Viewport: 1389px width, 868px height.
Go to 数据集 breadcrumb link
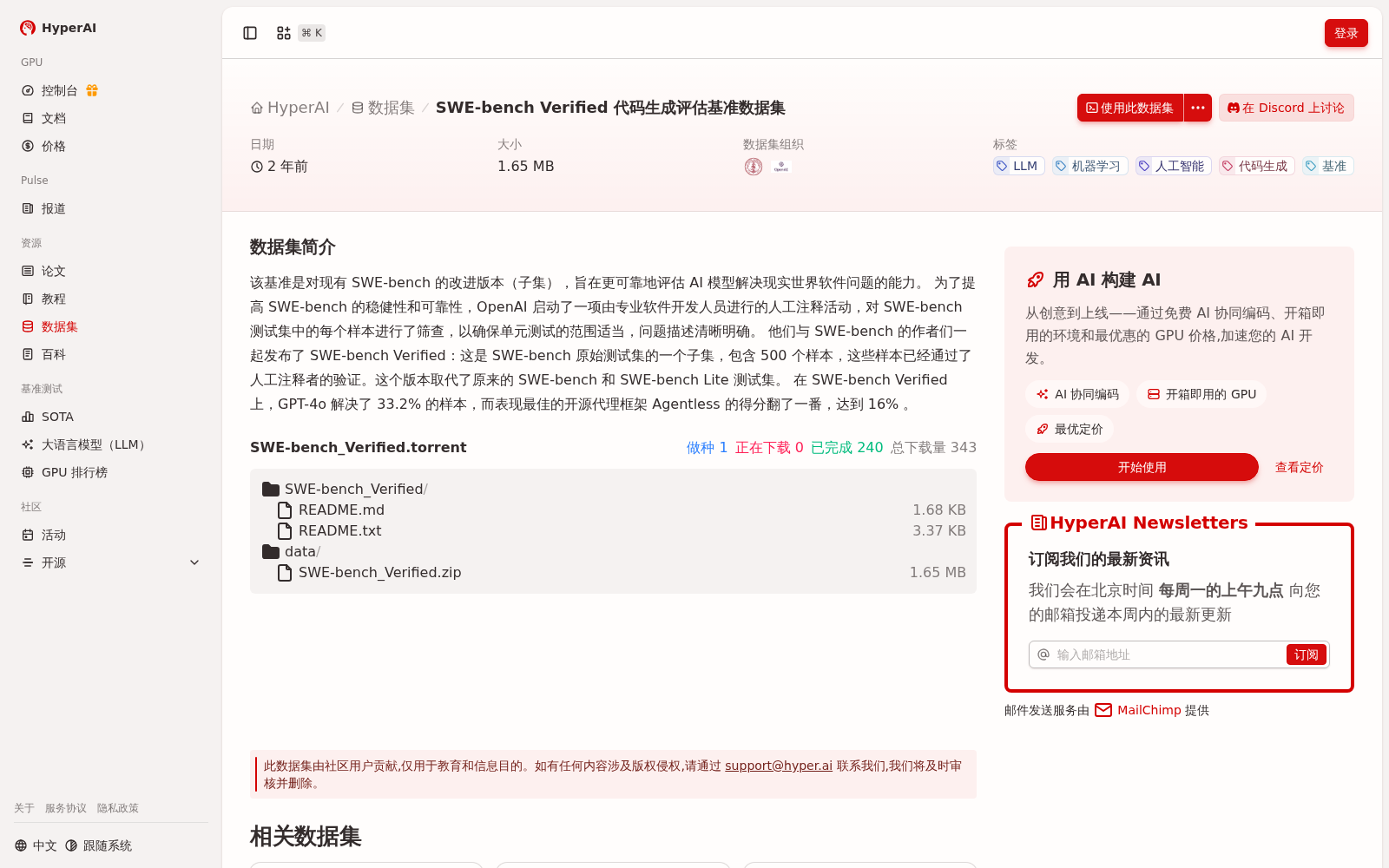[x=383, y=108]
